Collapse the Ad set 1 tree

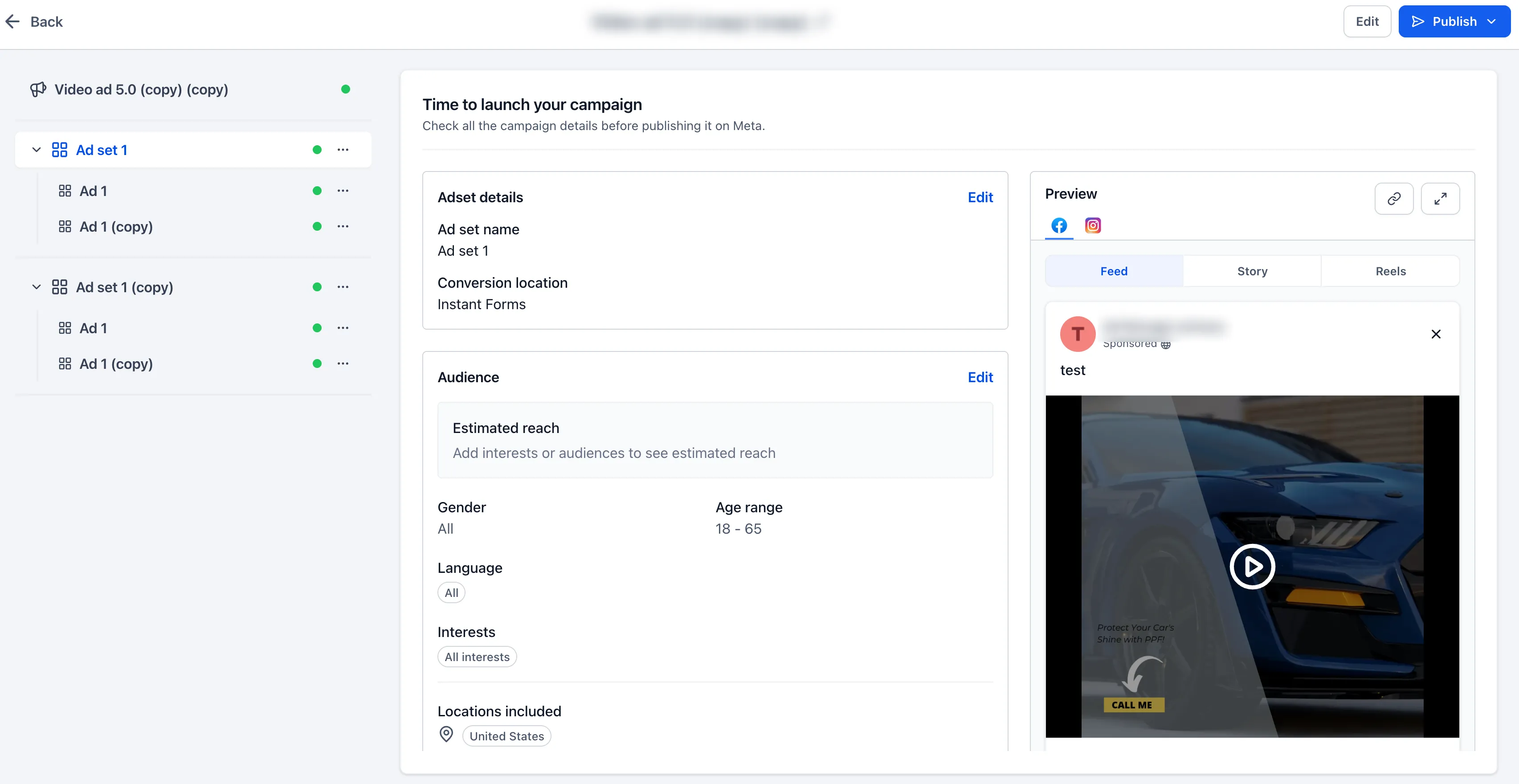pos(37,150)
